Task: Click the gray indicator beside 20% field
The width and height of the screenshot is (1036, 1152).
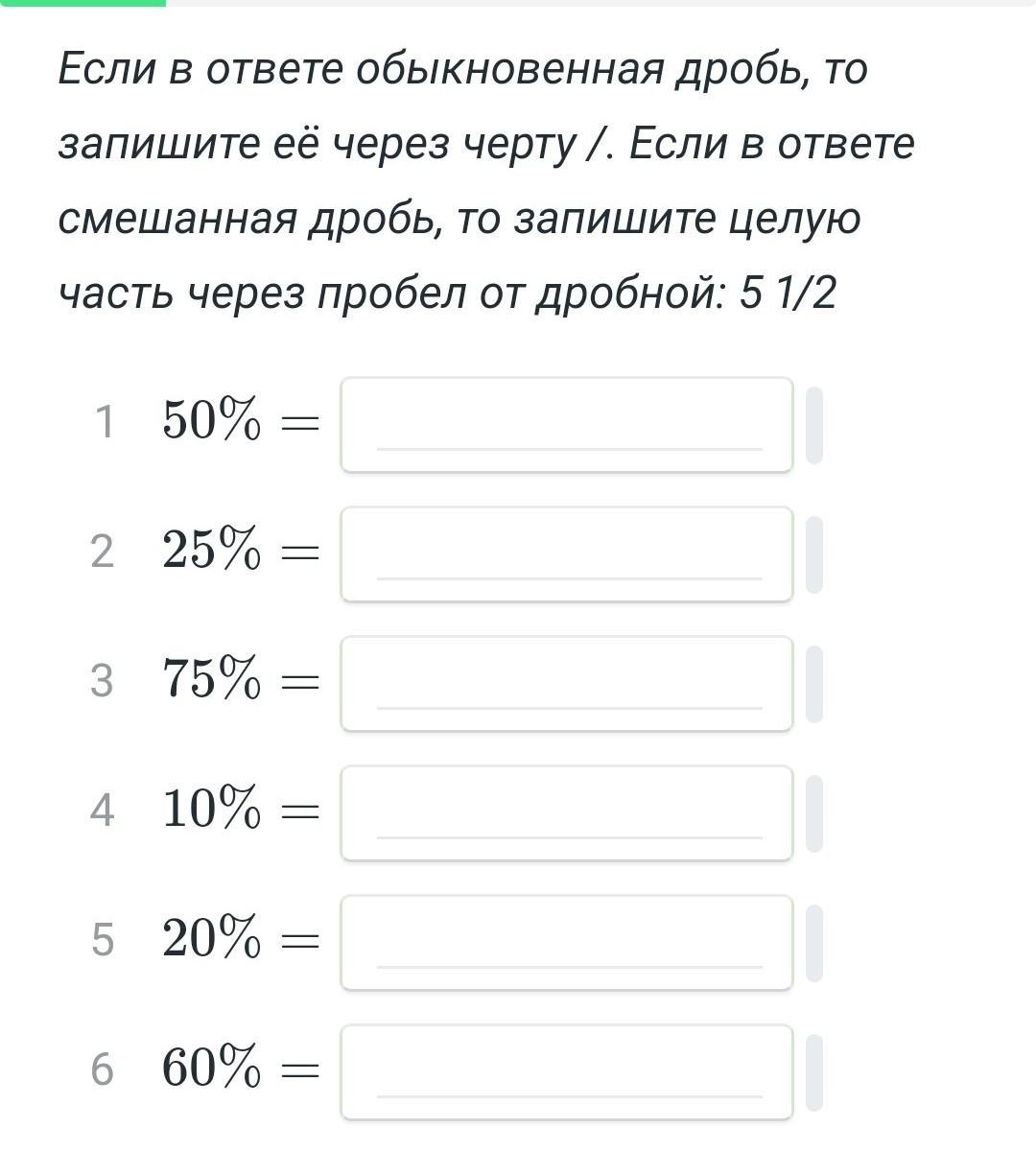Action: (813, 943)
